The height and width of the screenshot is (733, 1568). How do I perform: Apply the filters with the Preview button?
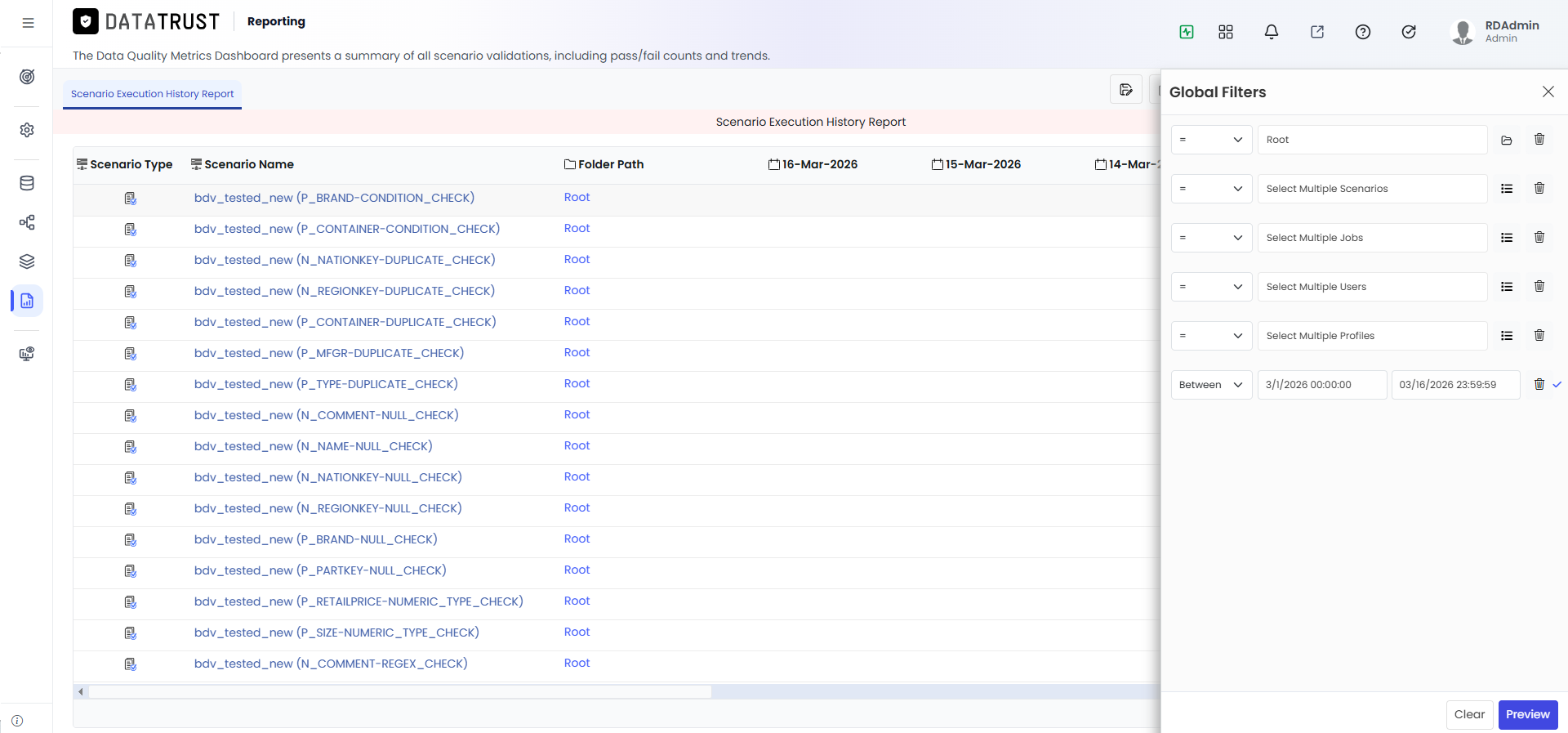point(1528,714)
